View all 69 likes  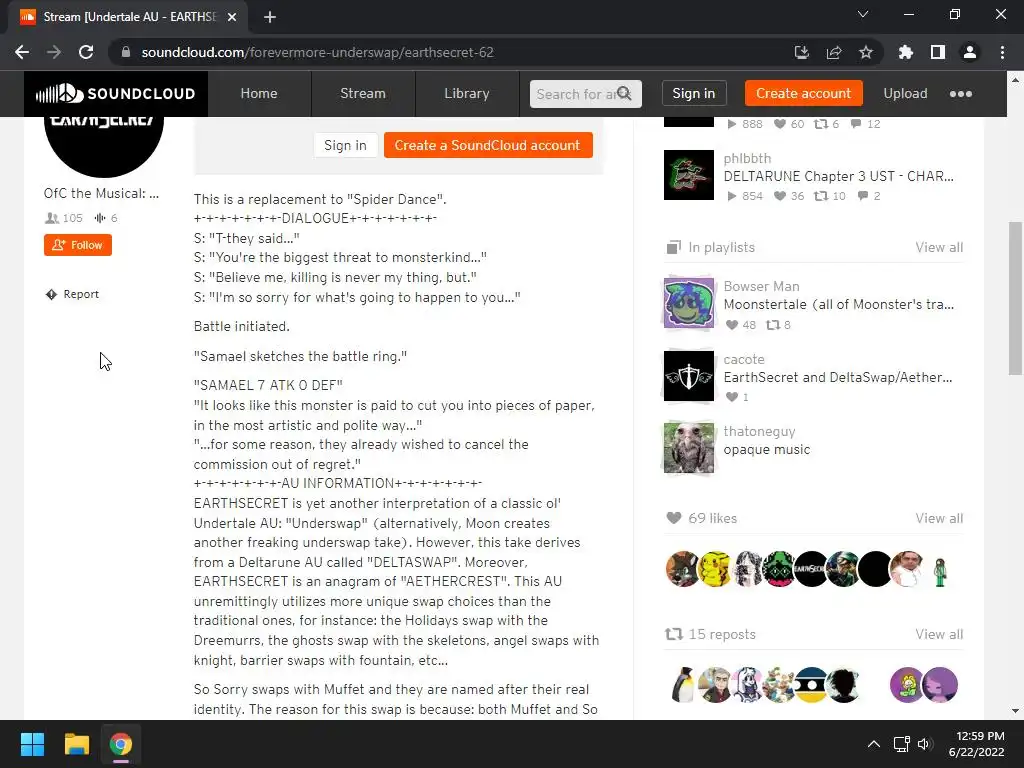click(938, 519)
